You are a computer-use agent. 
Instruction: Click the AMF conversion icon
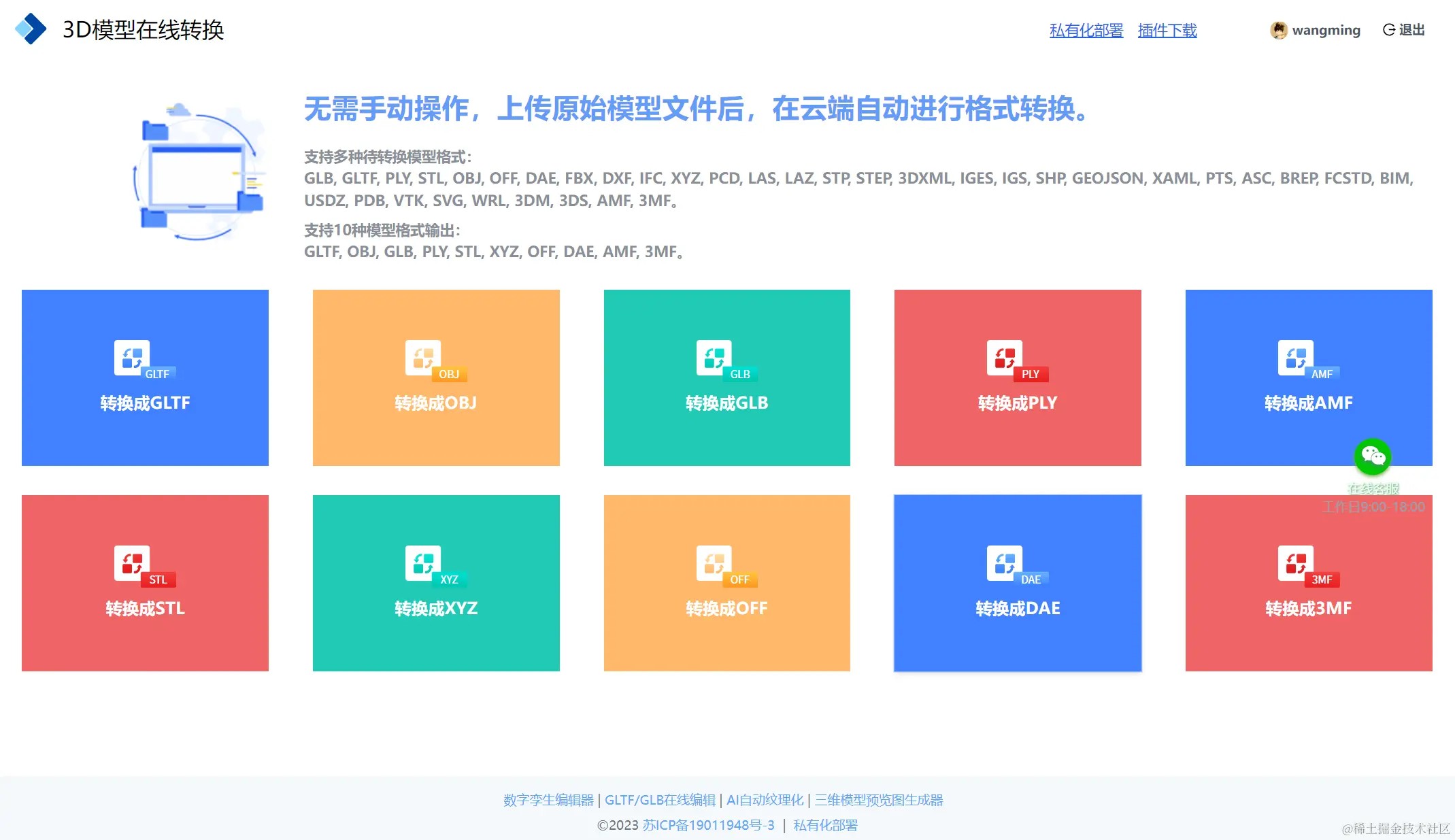coord(1296,358)
